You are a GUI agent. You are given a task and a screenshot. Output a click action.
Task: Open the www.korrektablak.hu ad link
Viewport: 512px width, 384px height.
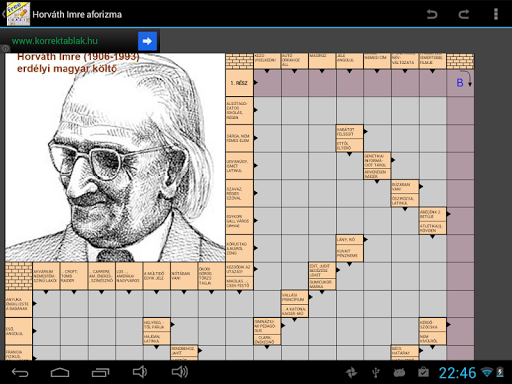pos(55,41)
